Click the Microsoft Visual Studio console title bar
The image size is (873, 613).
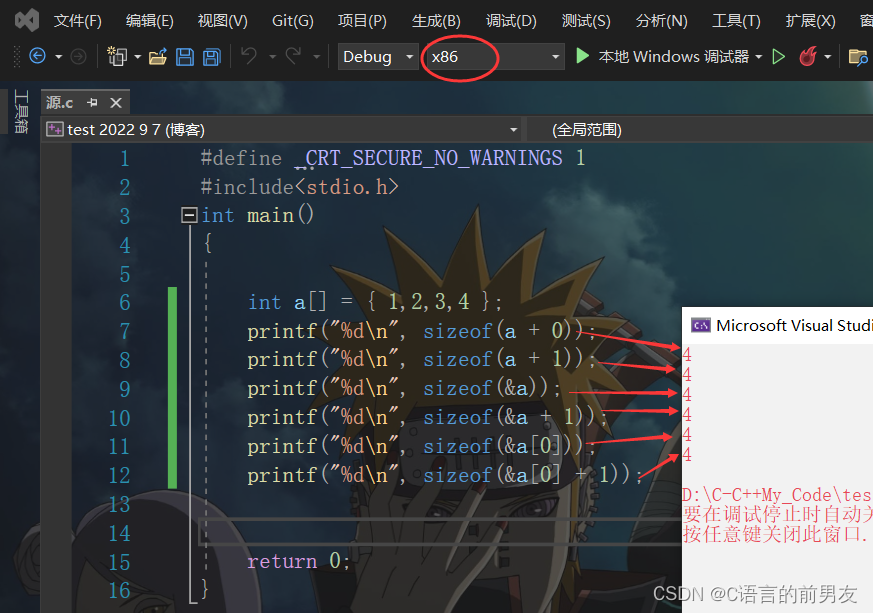[x=777, y=325]
